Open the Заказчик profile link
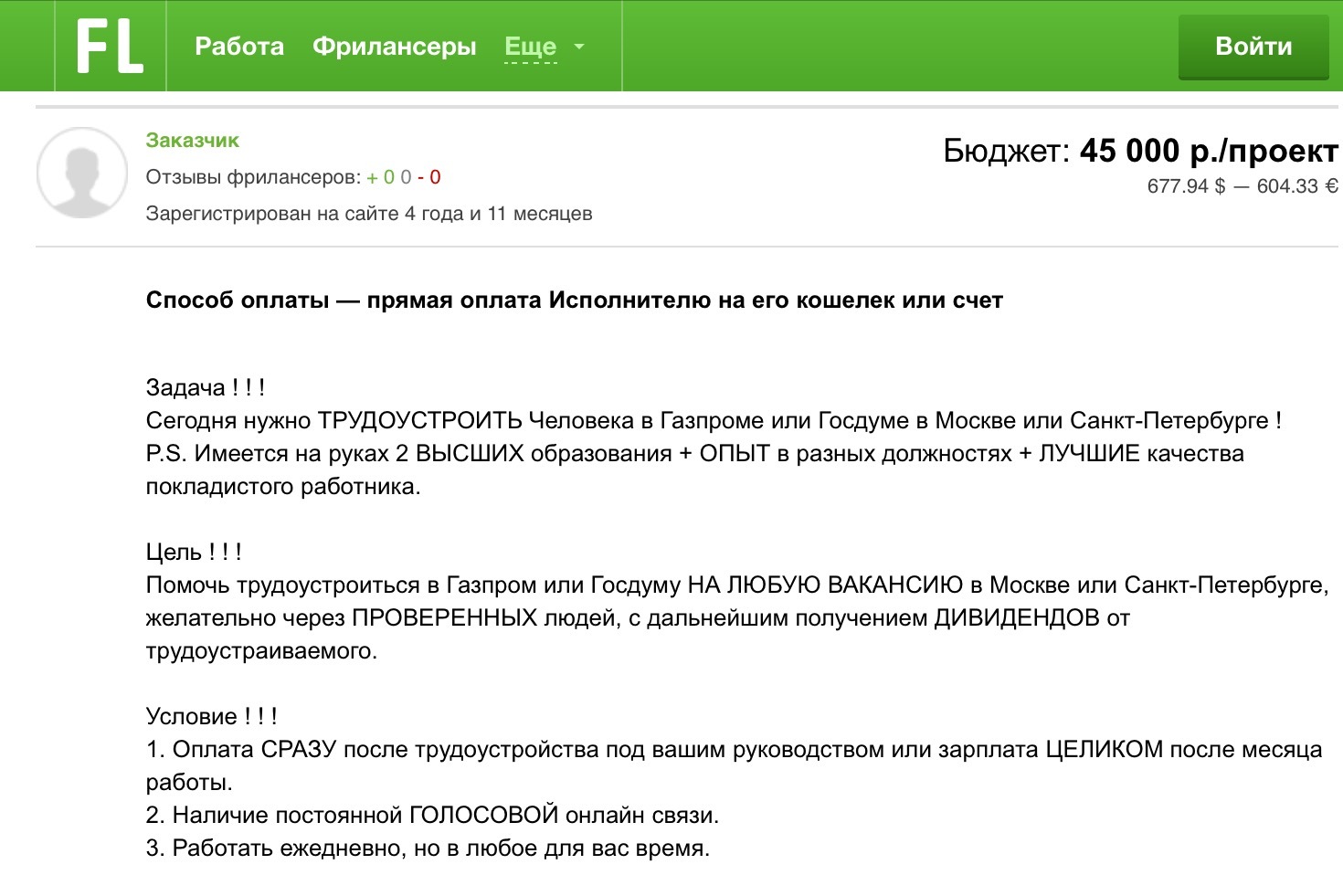1343x896 pixels. [192, 141]
